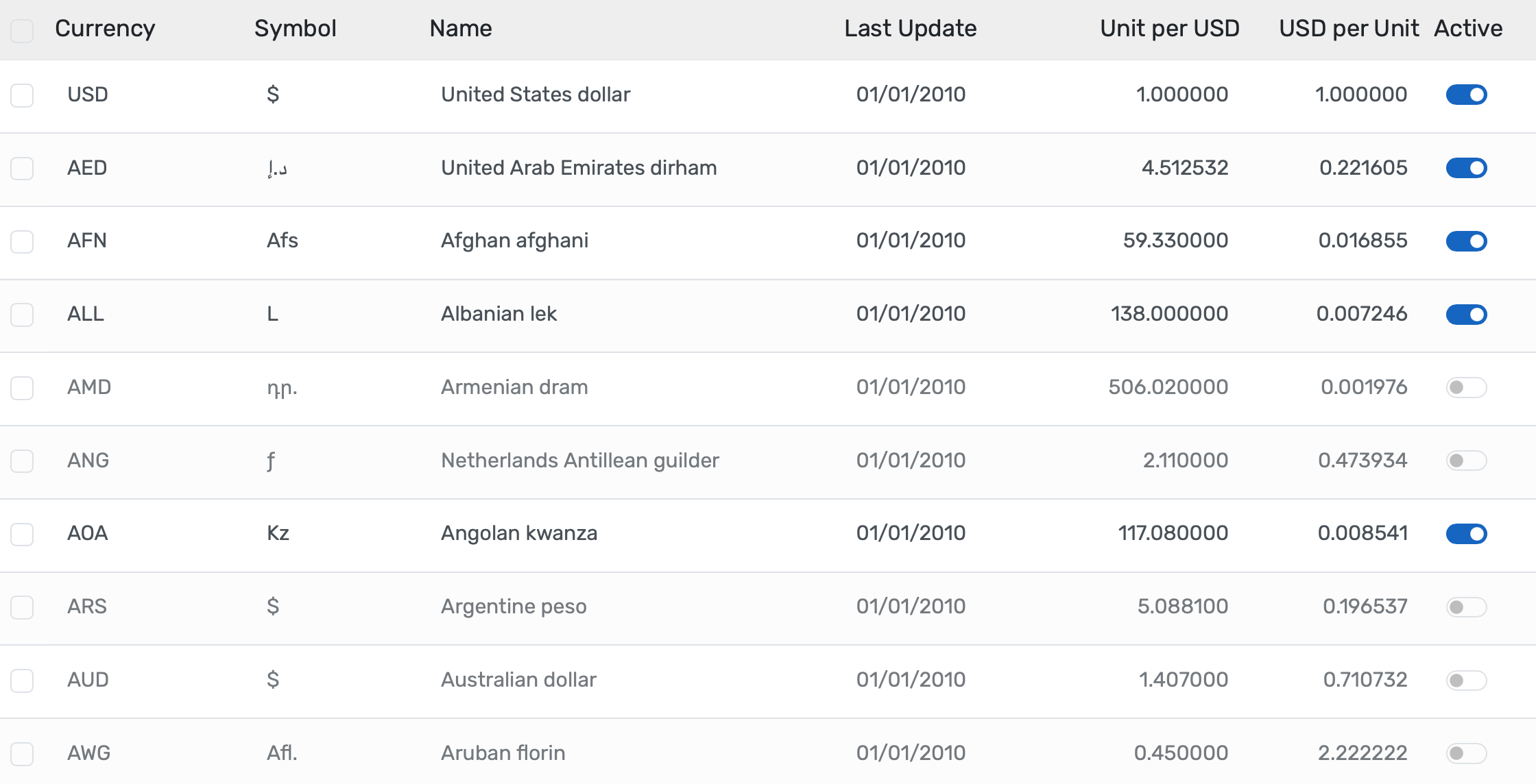Image resolution: width=1536 pixels, height=784 pixels.
Task: Disable the Albanian lek active toggle
Action: (x=1466, y=314)
